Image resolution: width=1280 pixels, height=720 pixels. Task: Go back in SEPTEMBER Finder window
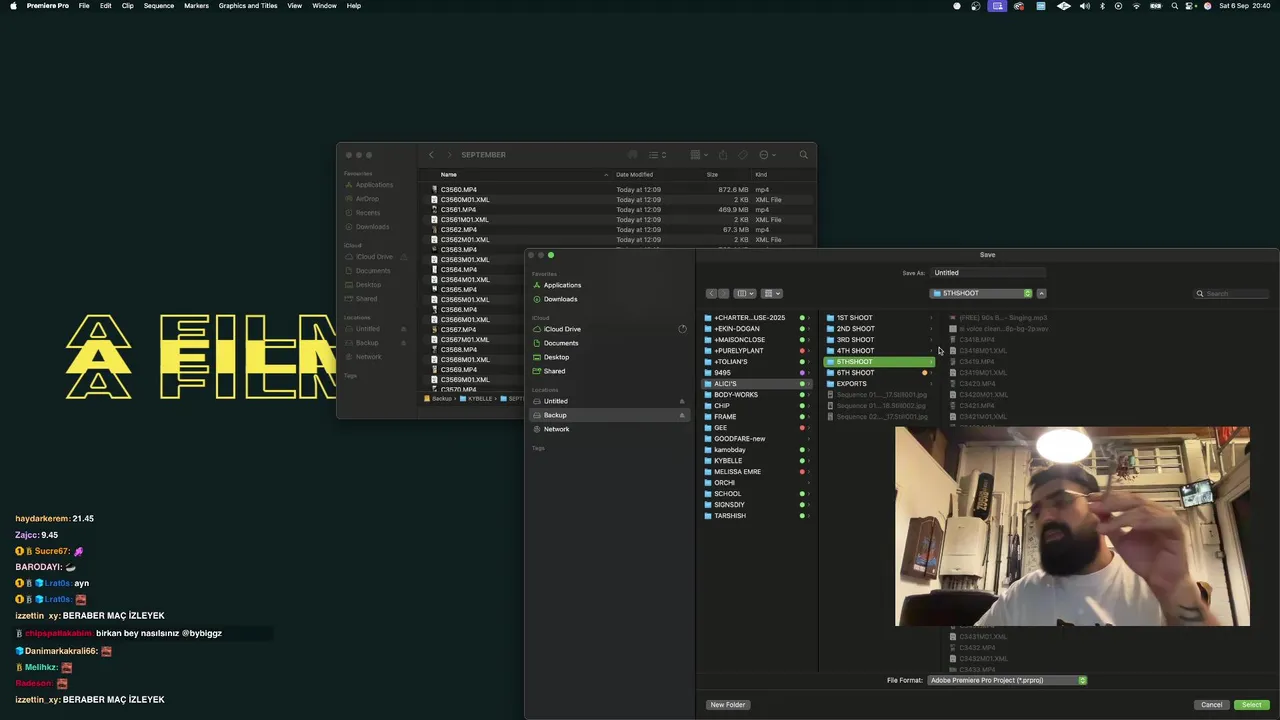431,155
